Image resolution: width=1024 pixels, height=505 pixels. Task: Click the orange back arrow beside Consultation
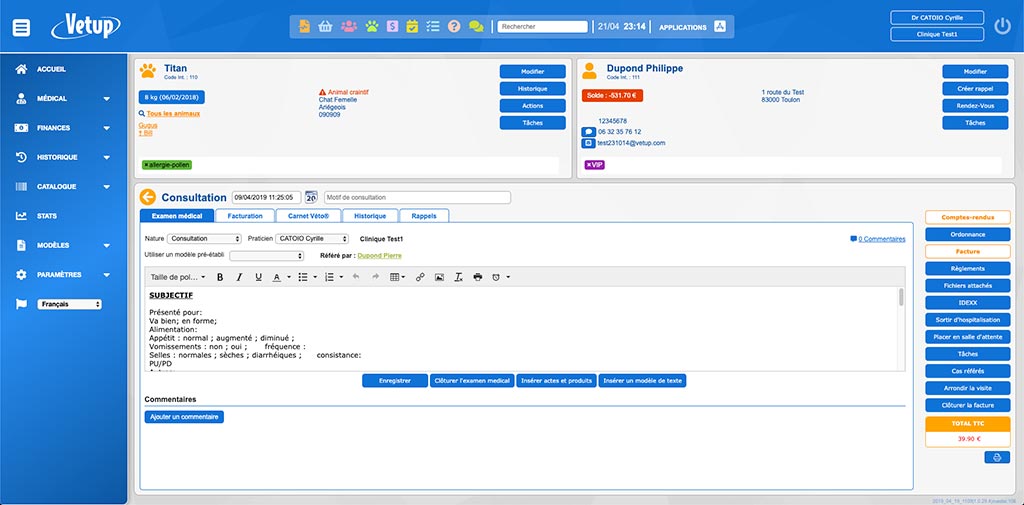pos(149,197)
